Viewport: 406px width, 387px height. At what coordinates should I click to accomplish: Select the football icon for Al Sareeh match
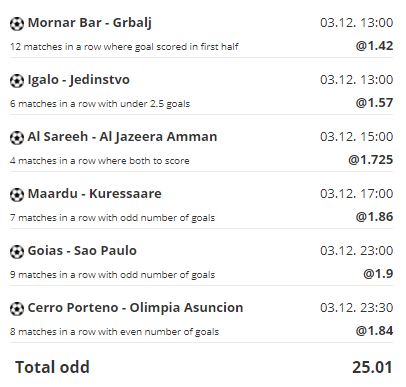coord(17,138)
